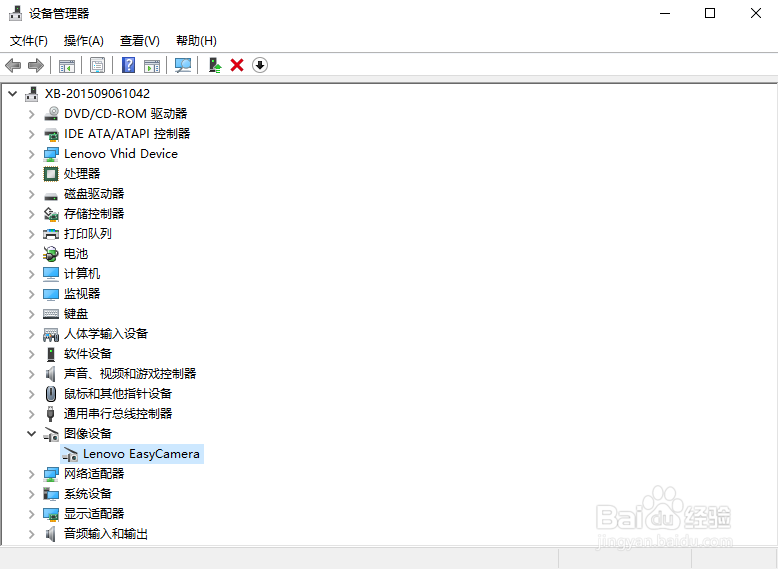Select the IDE ATA/ATAPI 控制器 label
Image resolution: width=778 pixels, height=569 pixels.
click(127, 133)
